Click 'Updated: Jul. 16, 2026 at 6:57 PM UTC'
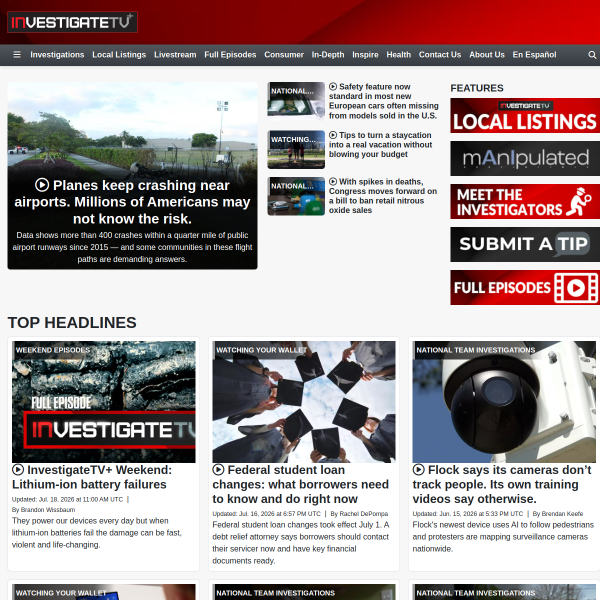The height and width of the screenshot is (600, 600). (x=266, y=514)
